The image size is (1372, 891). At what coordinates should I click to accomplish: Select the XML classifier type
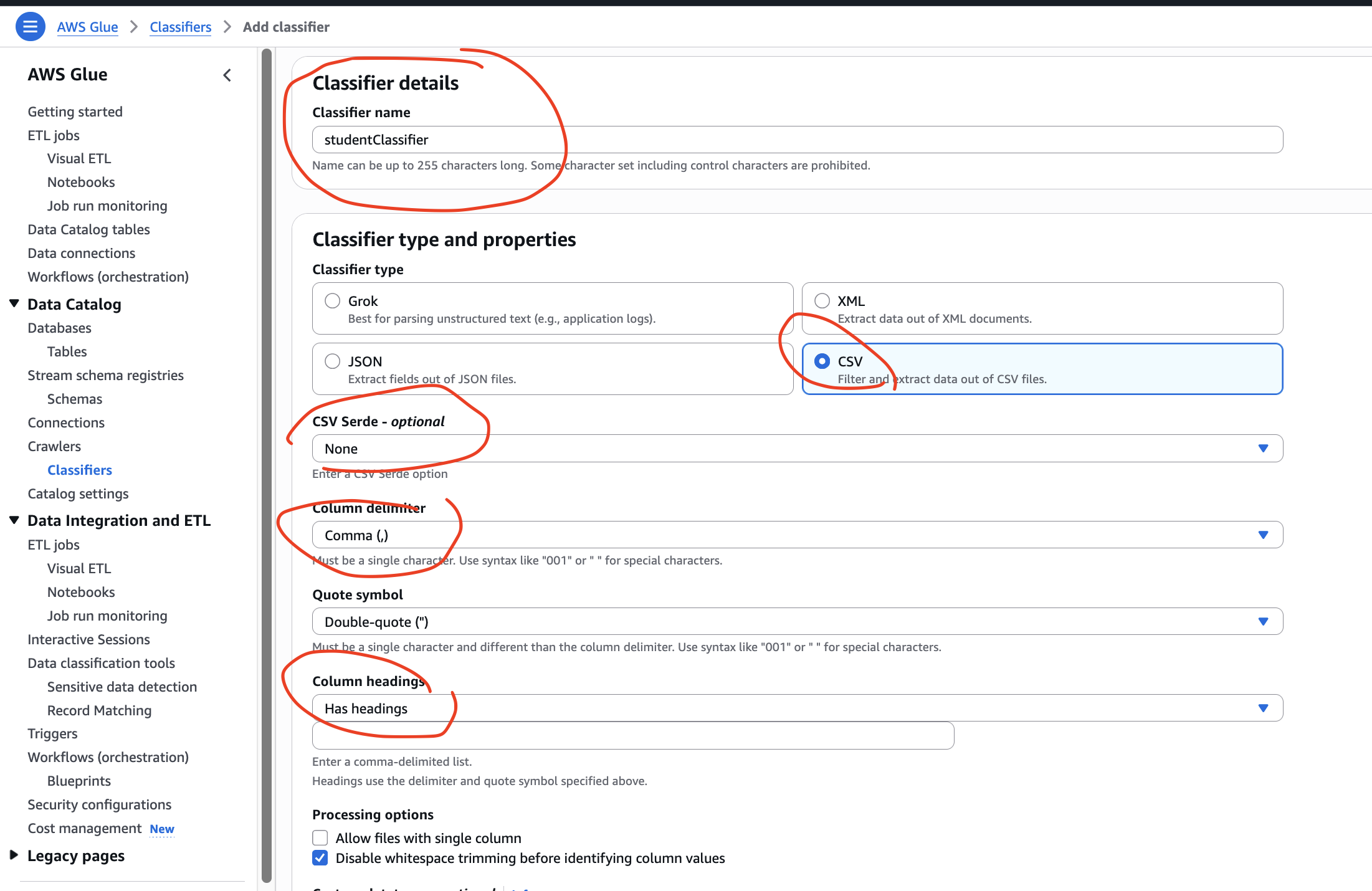[x=822, y=300]
